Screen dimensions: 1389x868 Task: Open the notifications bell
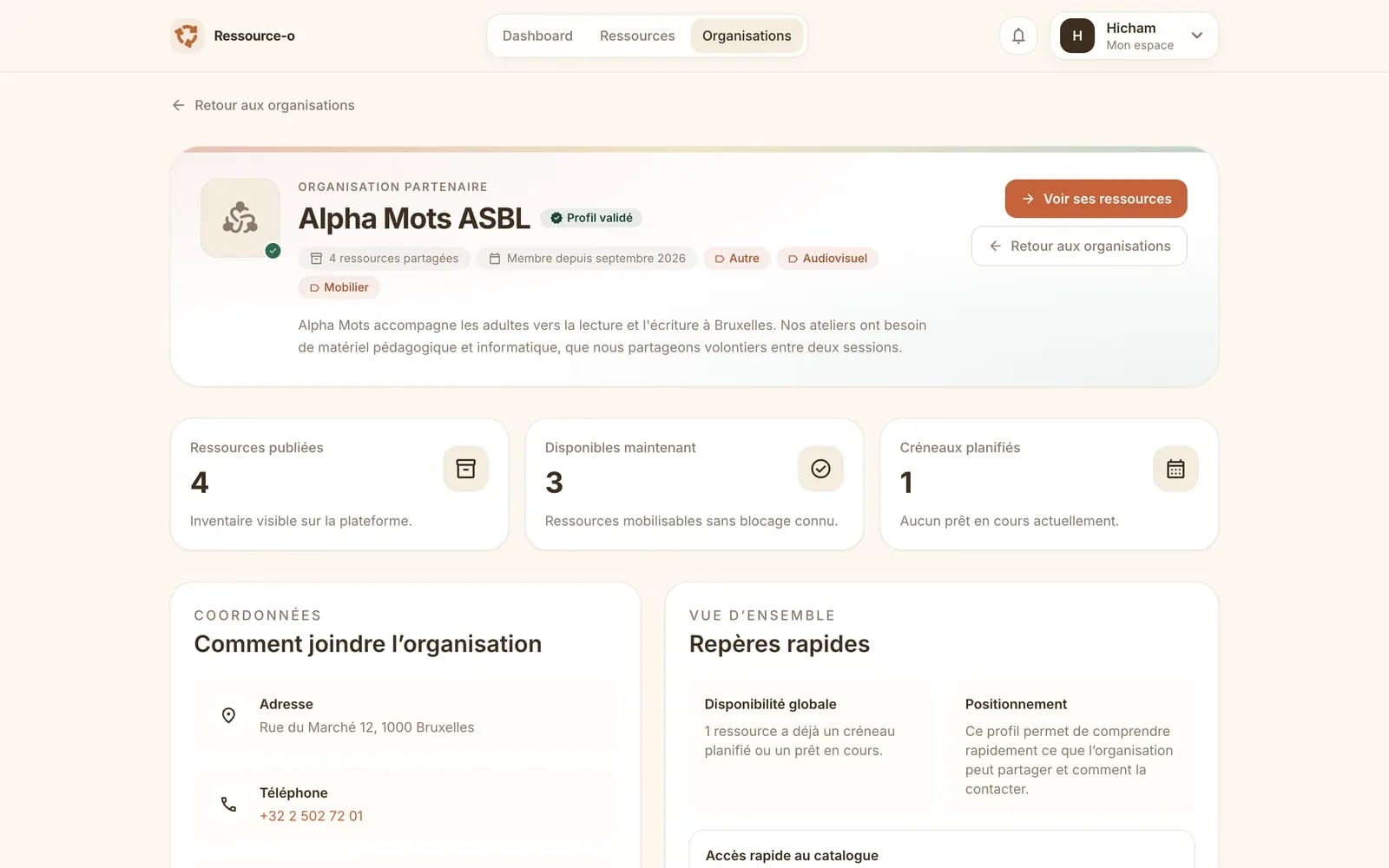[1018, 36]
